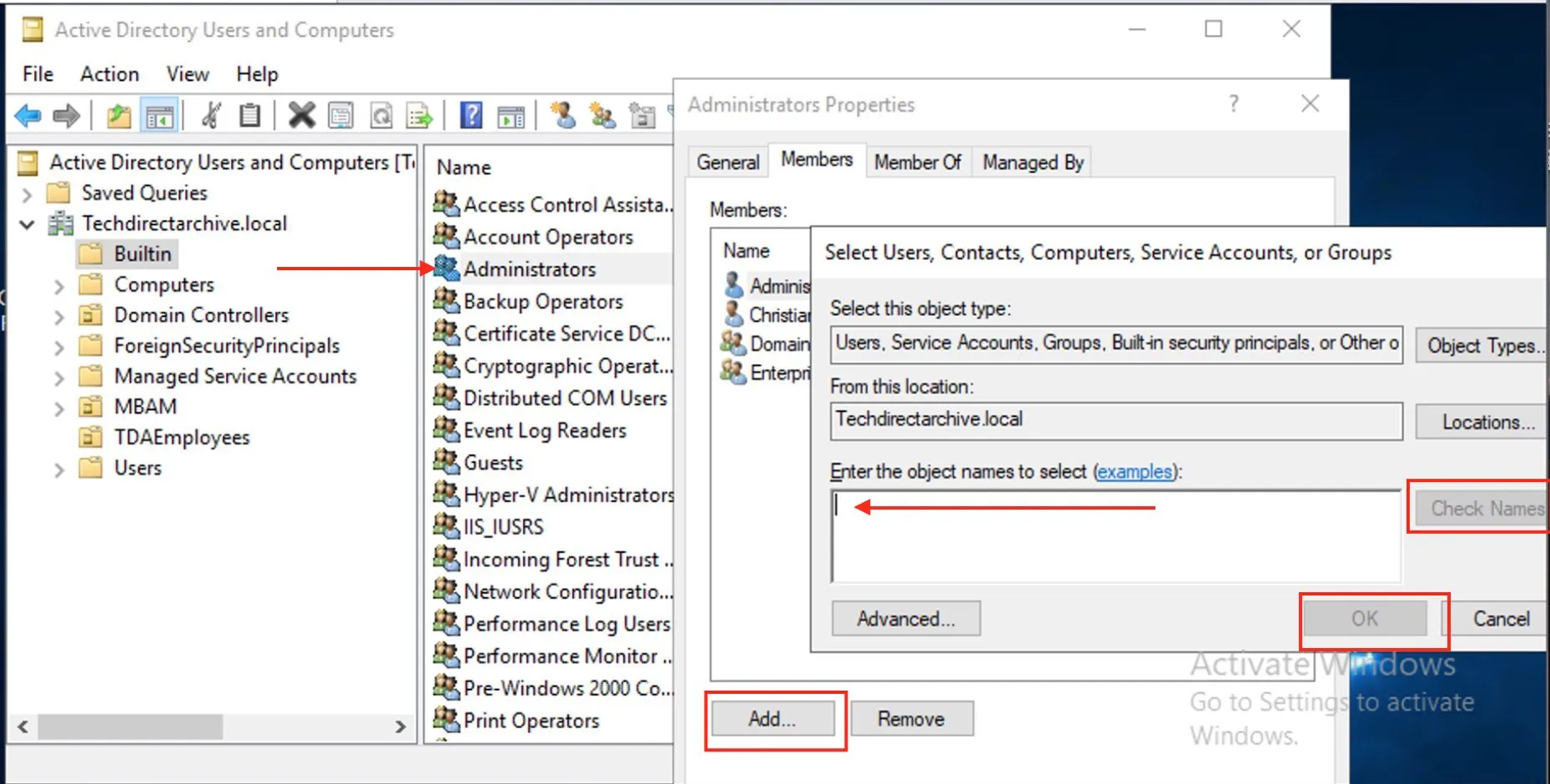
Task: Click in the object names text box
Action: pyautogui.click(x=1116, y=536)
